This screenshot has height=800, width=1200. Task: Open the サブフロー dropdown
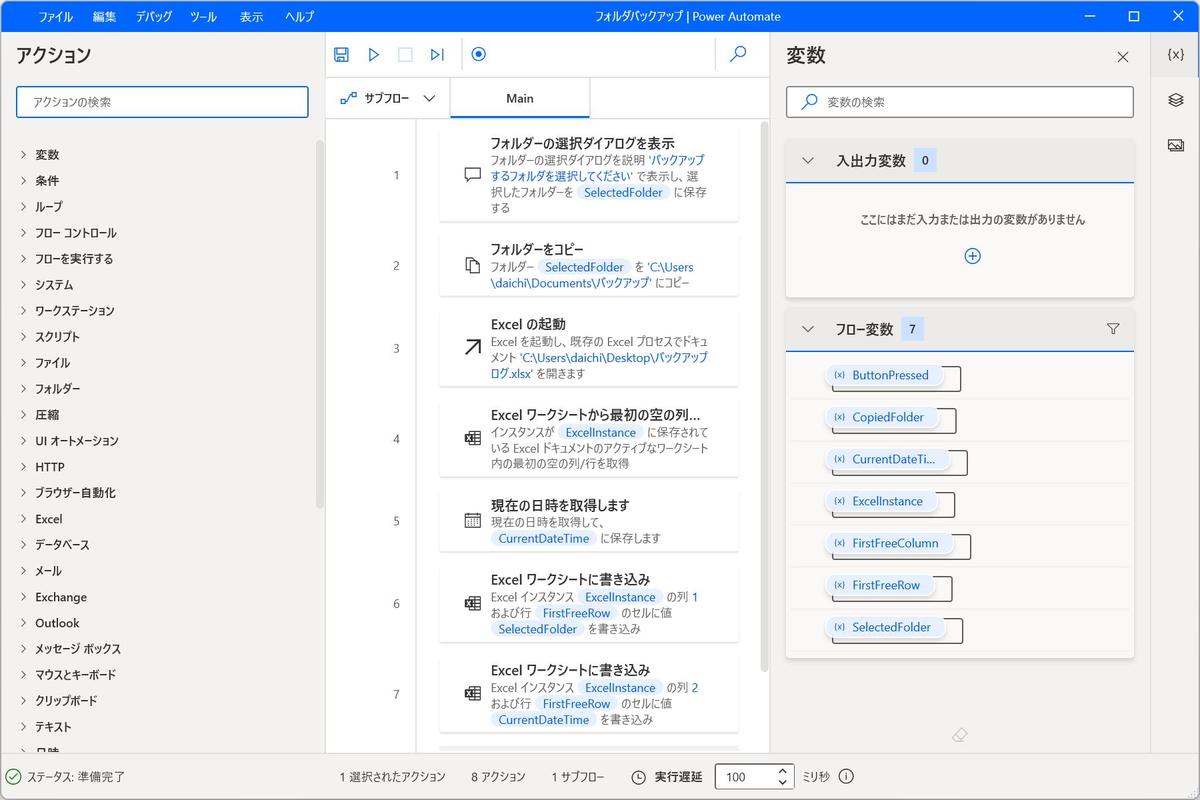pyautogui.click(x=389, y=98)
